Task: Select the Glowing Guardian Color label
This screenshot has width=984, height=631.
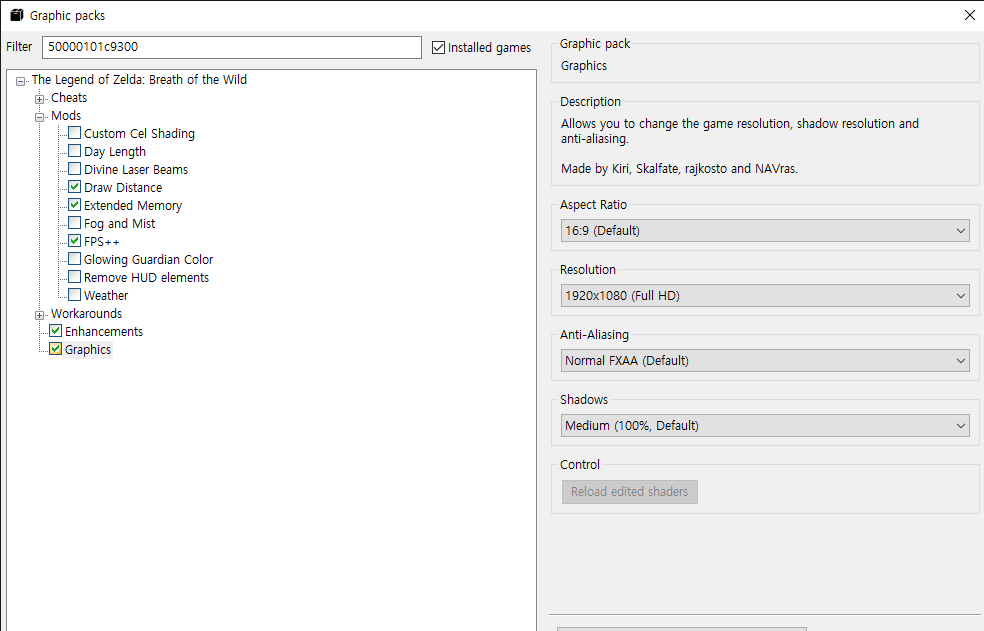Action: point(149,259)
